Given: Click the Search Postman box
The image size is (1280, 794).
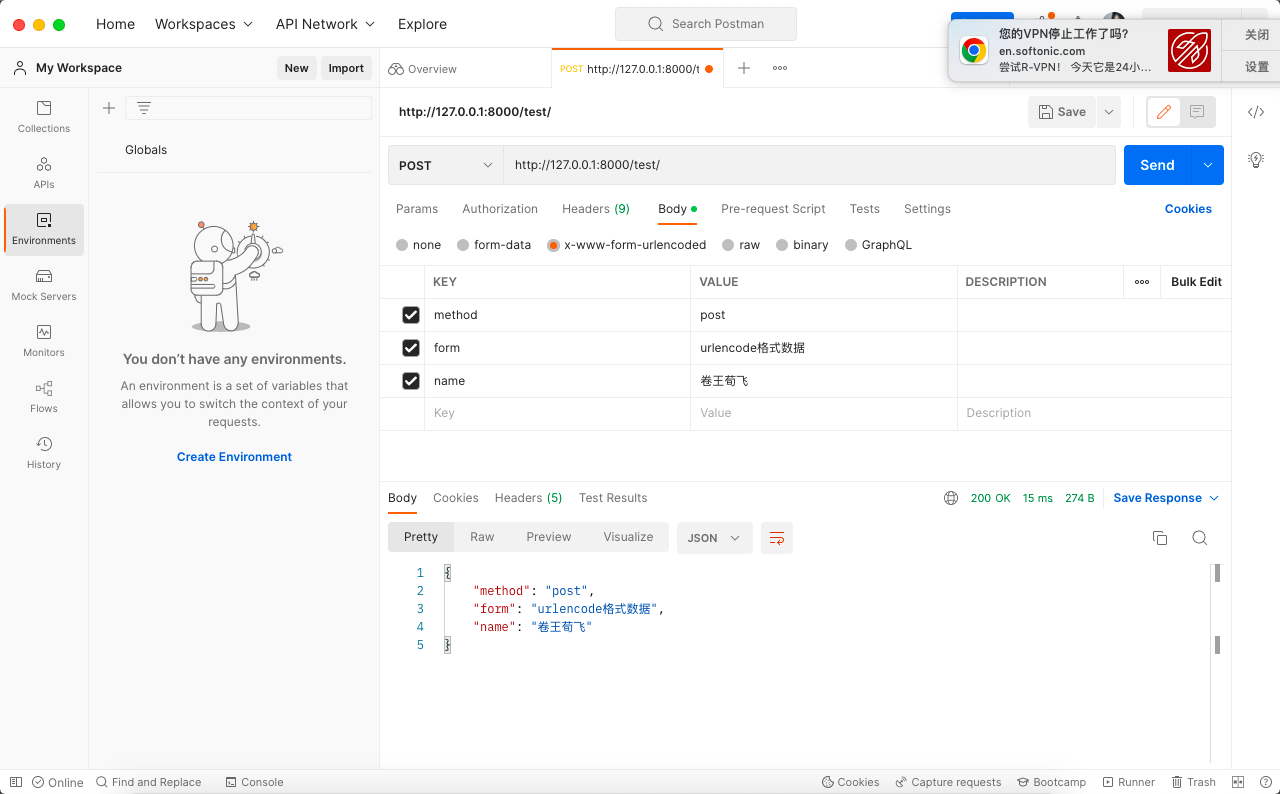Looking at the screenshot, I should [x=706, y=24].
